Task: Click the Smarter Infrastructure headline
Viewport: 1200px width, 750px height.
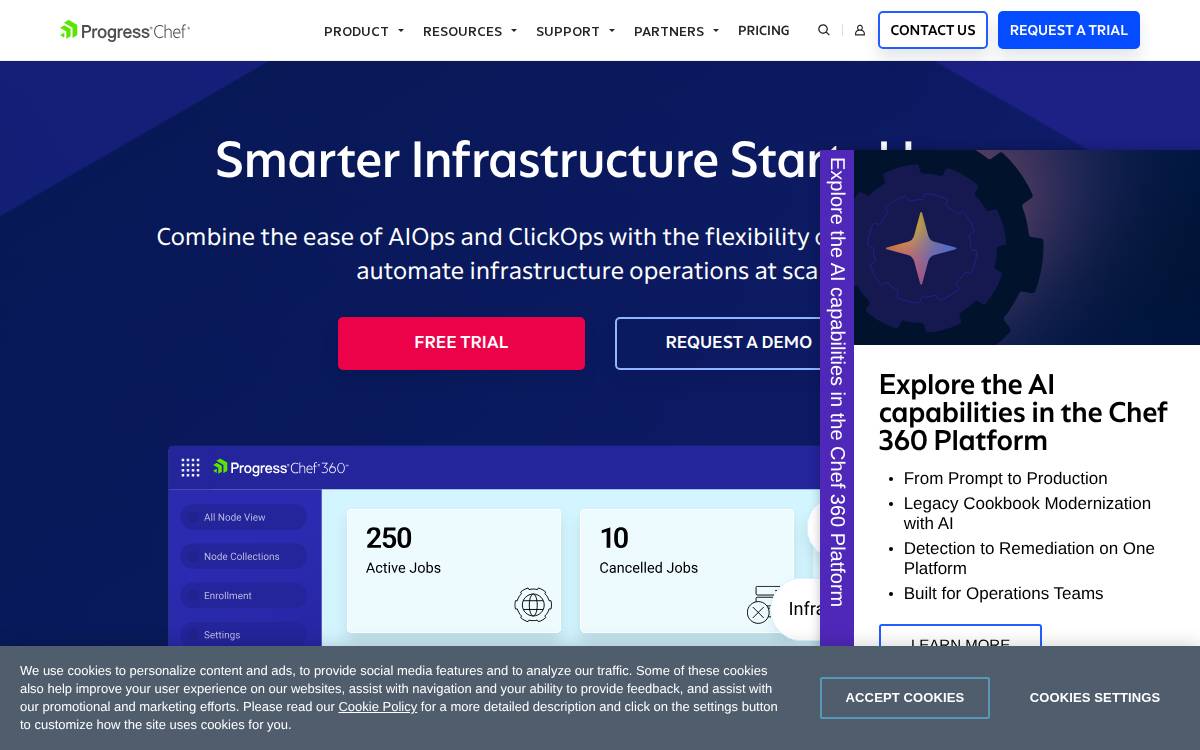Action: [x=517, y=160]
